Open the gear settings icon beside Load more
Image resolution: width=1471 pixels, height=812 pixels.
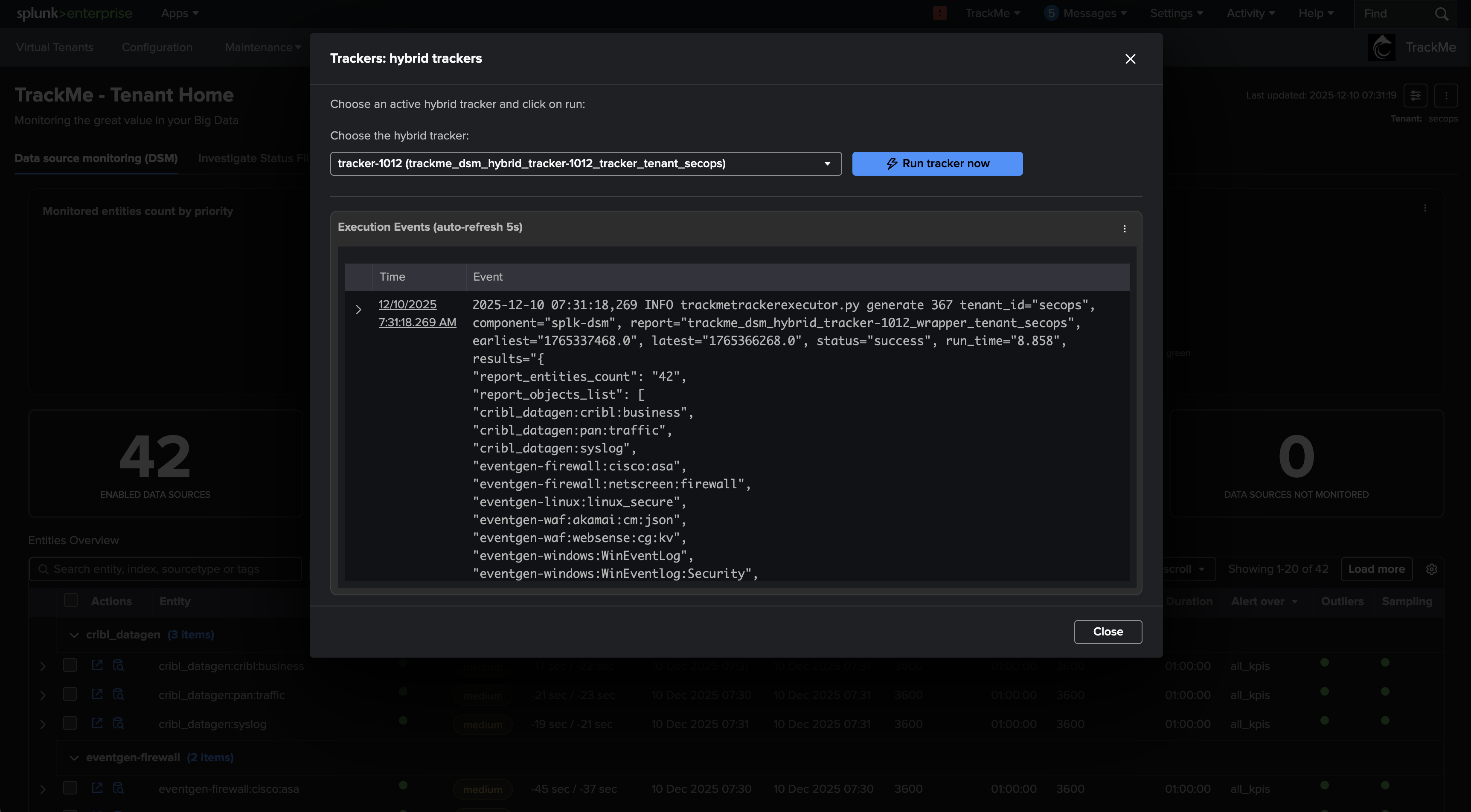tap(1431, 569)
